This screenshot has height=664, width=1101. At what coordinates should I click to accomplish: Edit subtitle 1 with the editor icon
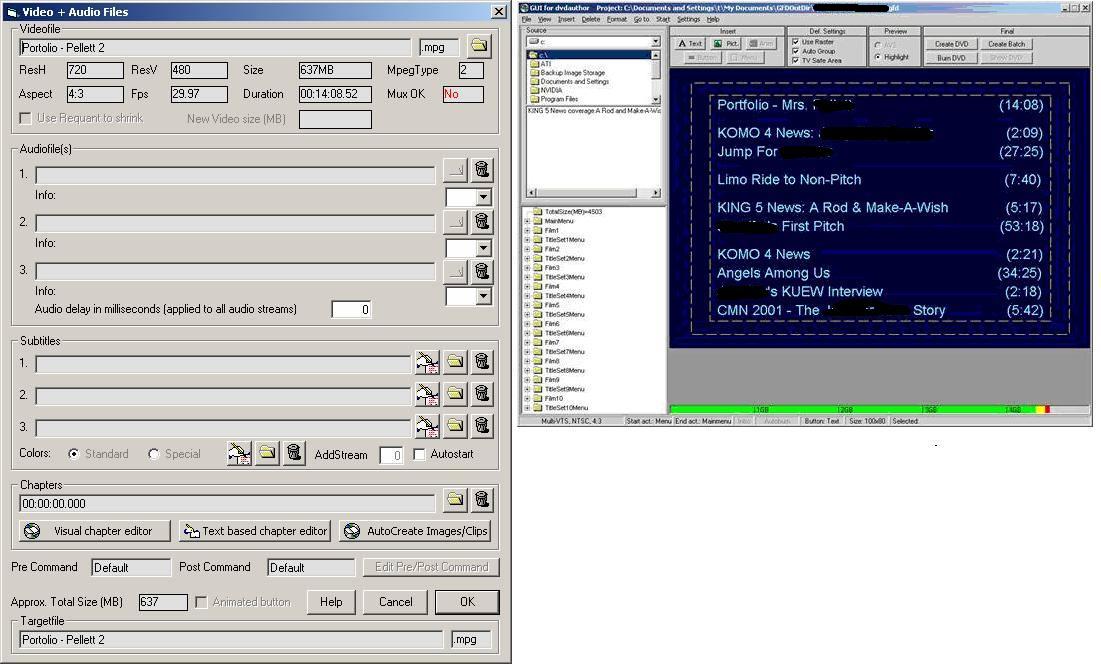click(x=427, y=362)
